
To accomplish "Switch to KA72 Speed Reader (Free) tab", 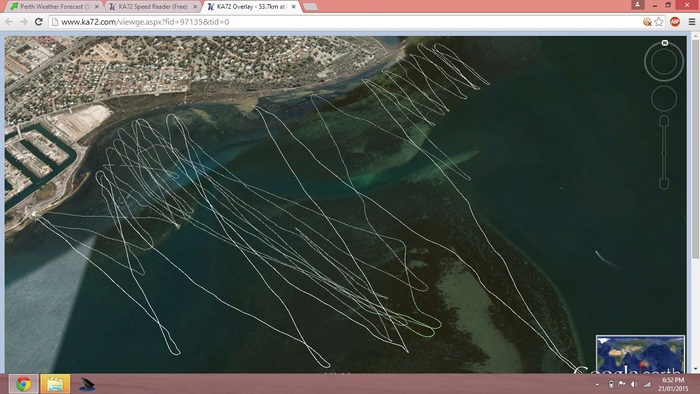I will click(x=153, y=7).
